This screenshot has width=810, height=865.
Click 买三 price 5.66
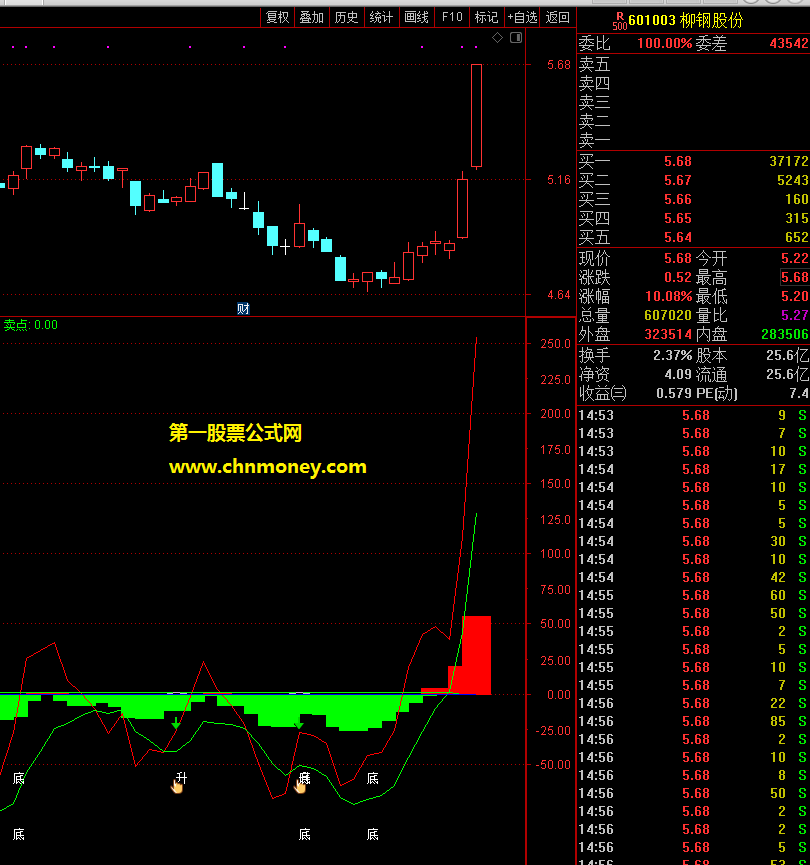coord(678,199)
